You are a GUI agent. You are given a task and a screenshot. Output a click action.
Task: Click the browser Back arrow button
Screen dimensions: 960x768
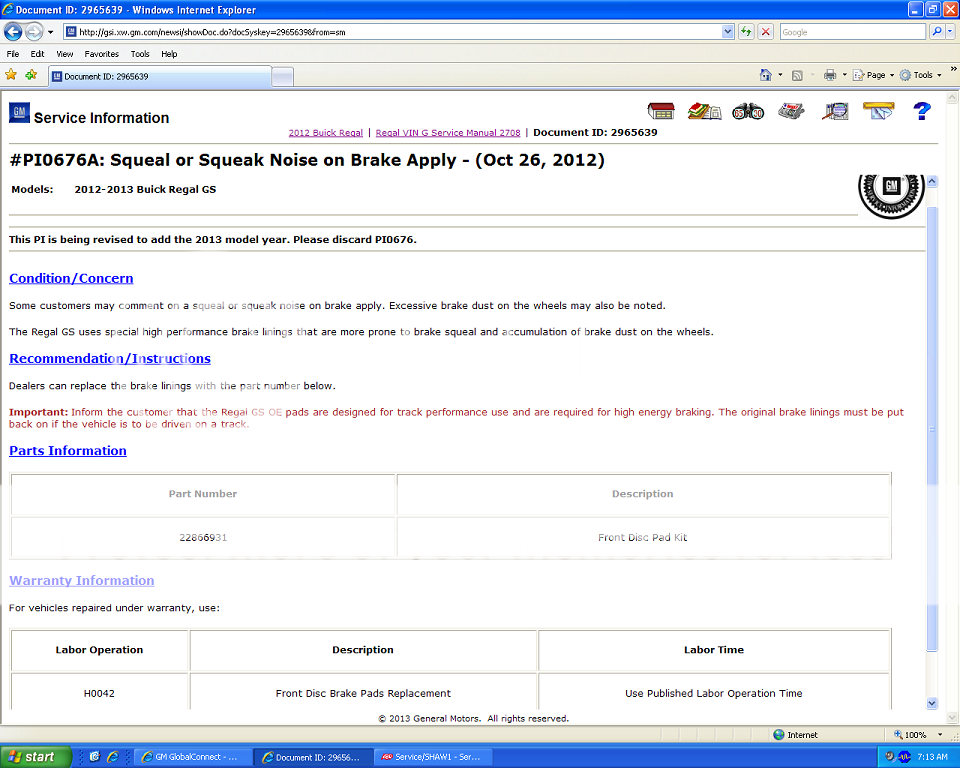(x=14, y=32)
